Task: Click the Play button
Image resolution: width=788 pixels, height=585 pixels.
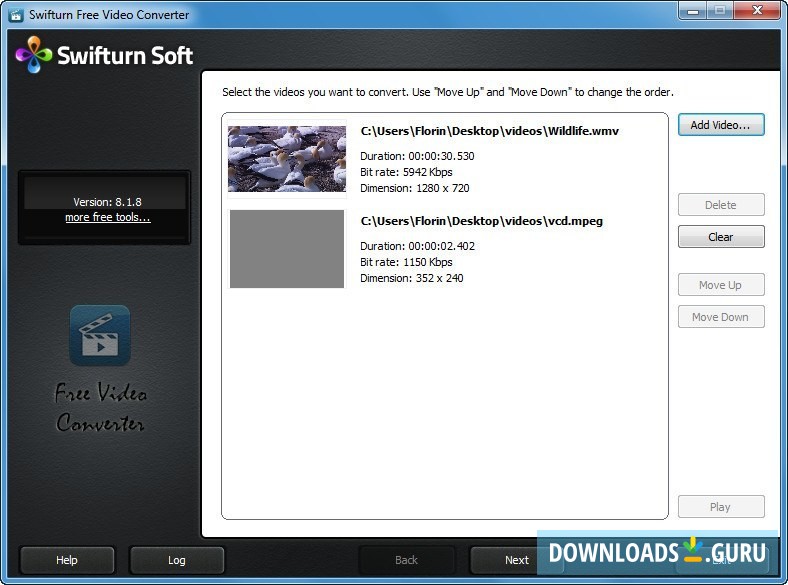Action: (x=721, y=507)
